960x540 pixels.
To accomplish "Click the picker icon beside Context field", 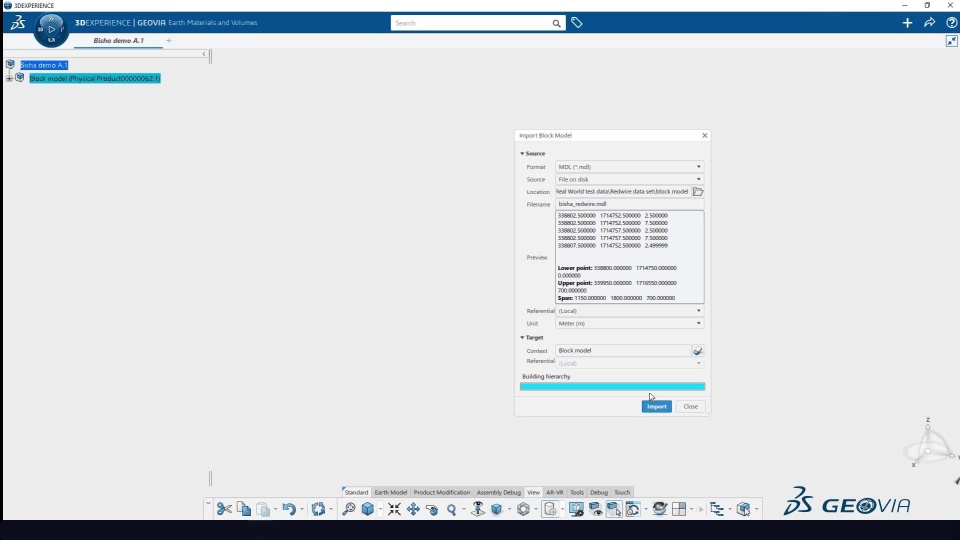I will (697, 351).
